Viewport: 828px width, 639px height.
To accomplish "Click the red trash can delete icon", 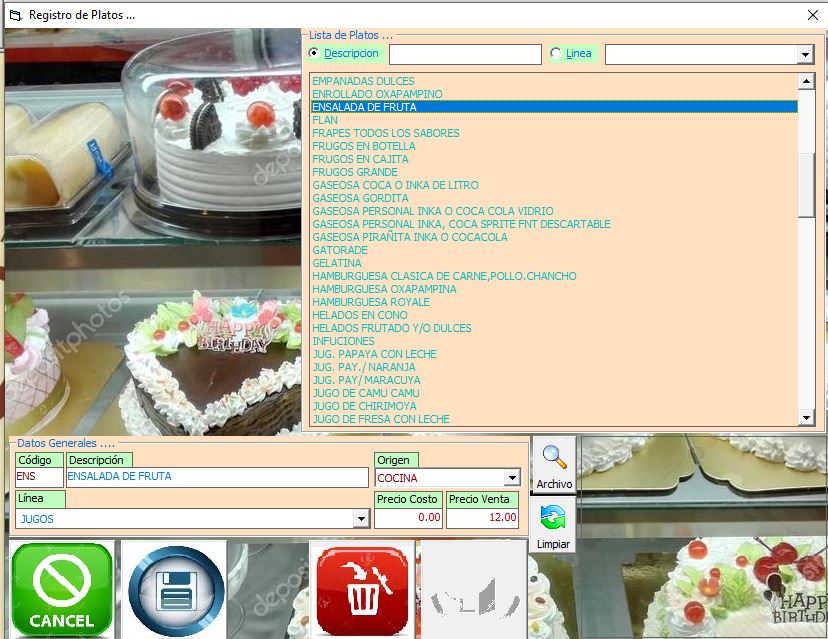I will [362, 589].
